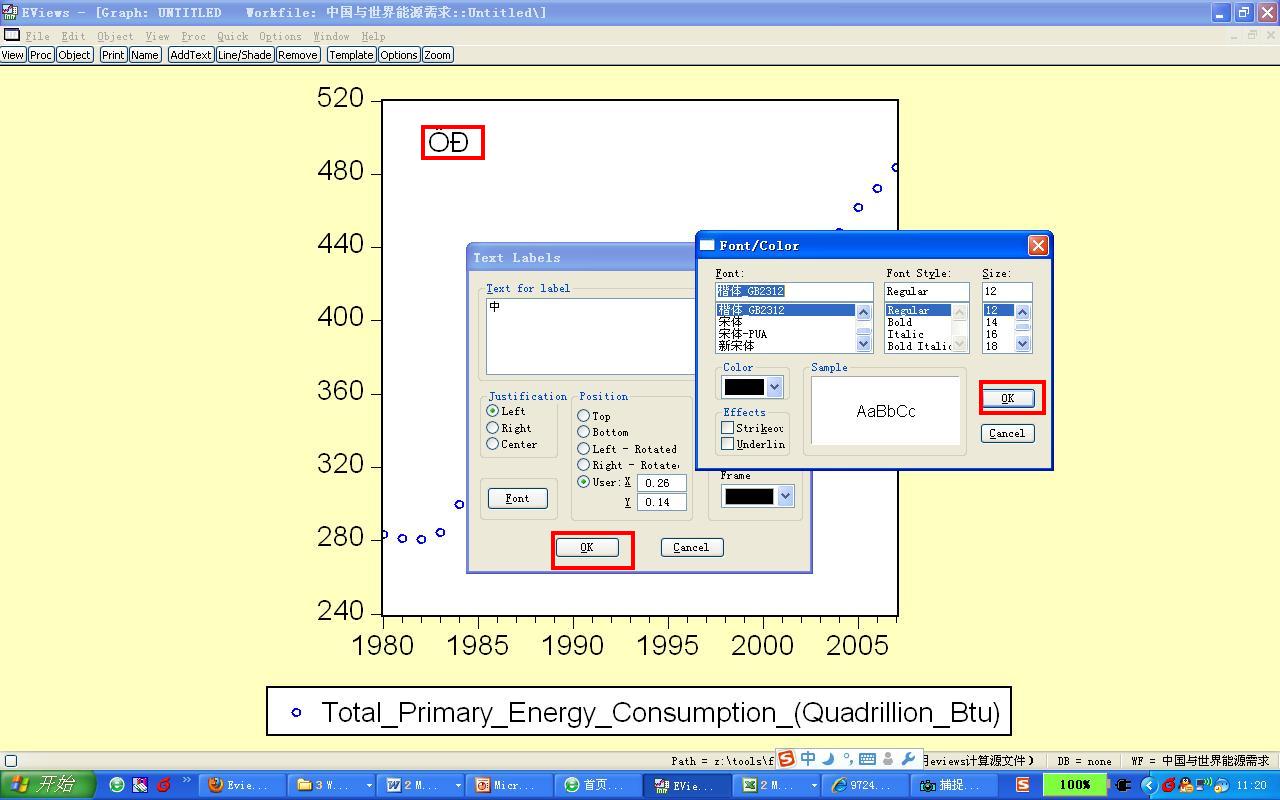The width and height of the screenshot is (1280, 800).
Task: Open the Help menu
Action: tap(373, 36)
